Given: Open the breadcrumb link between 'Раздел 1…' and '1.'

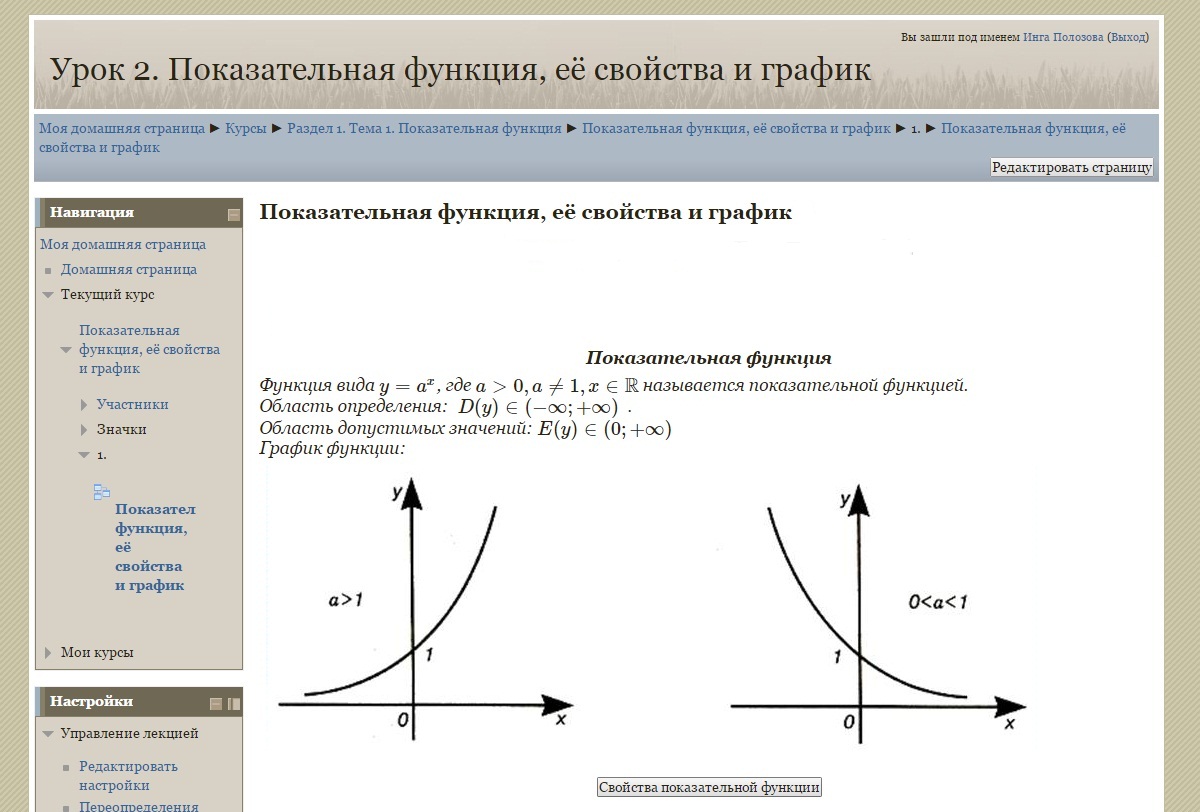Looking at the screenshot, I should 736,128.
